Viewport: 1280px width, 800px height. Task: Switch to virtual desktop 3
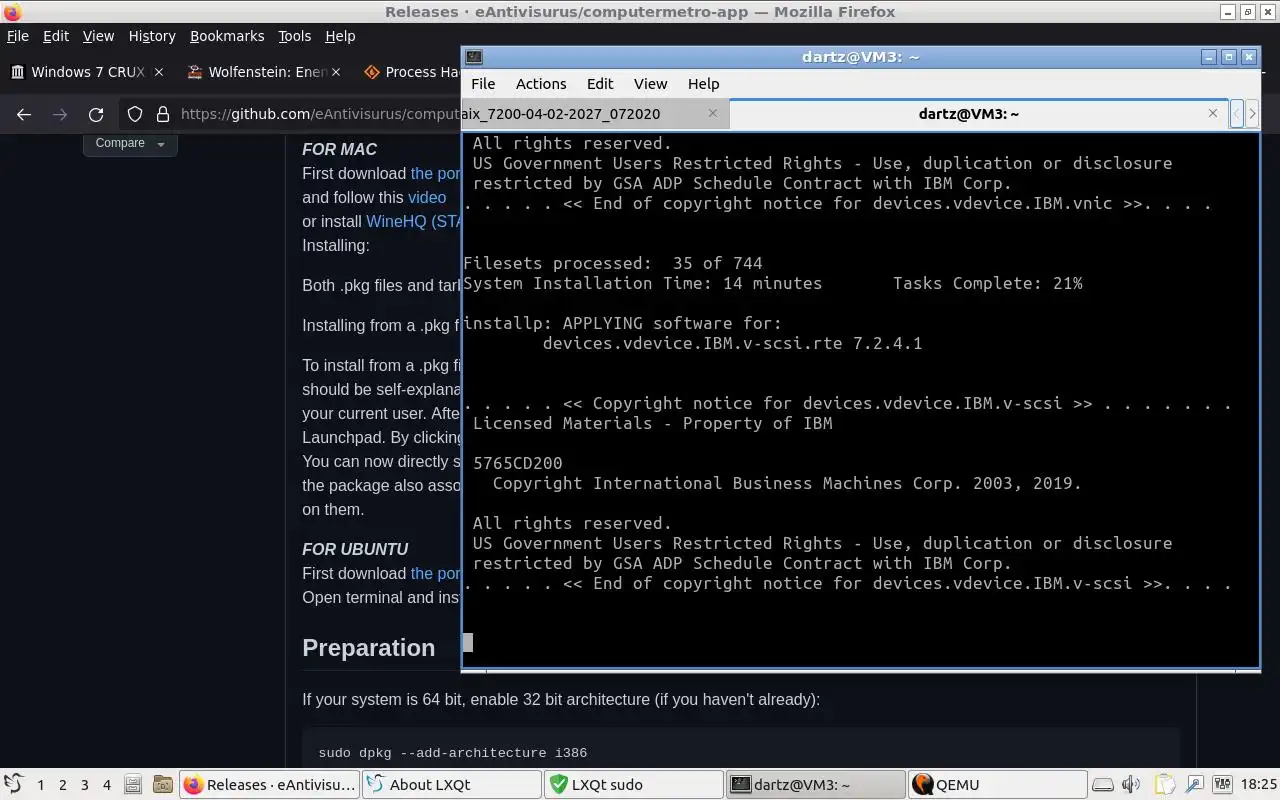pos(84,785)
